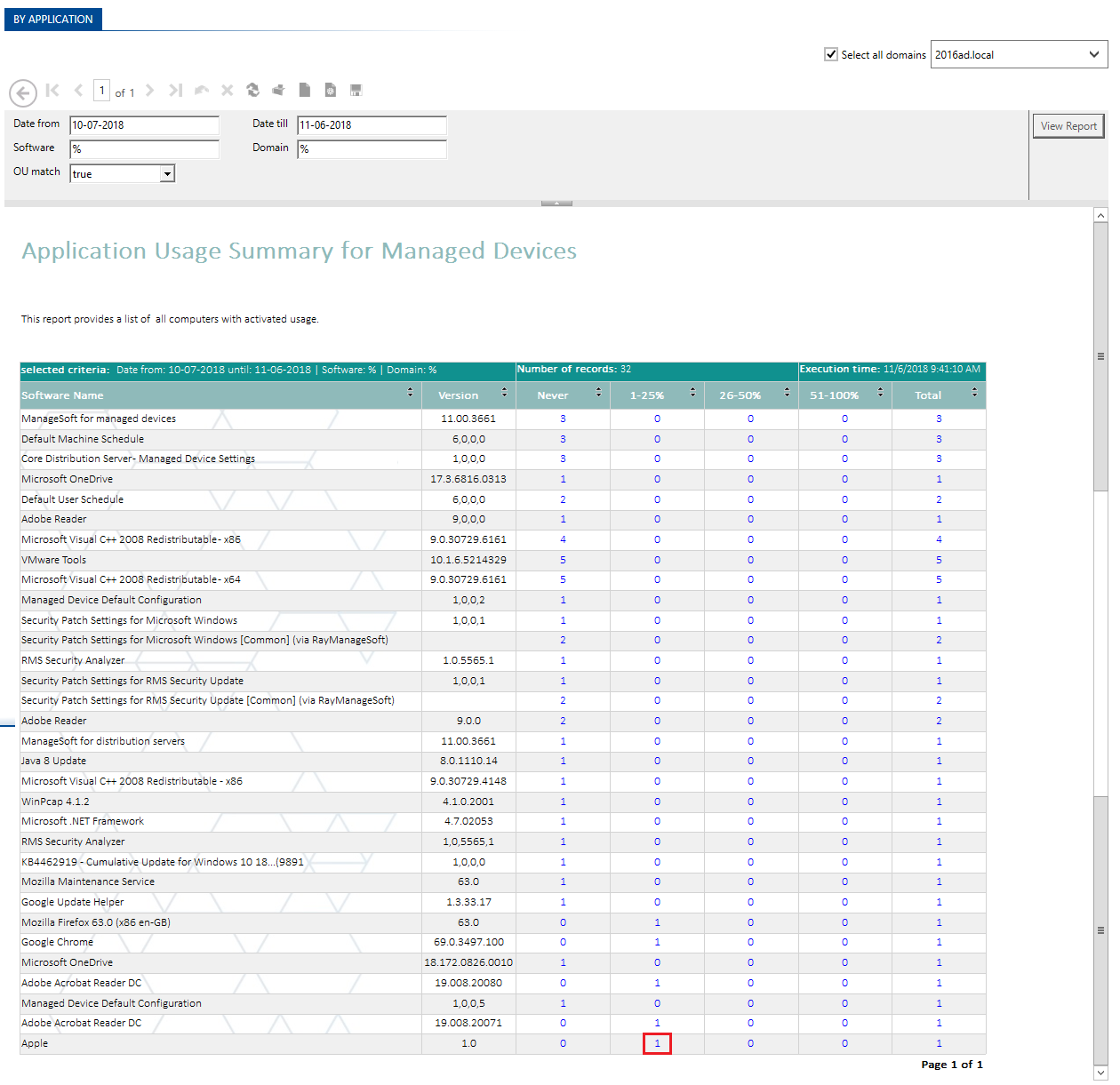Click the Date from input field
The width and height of the screenshot is (1120, 1085).
point(144,125)
